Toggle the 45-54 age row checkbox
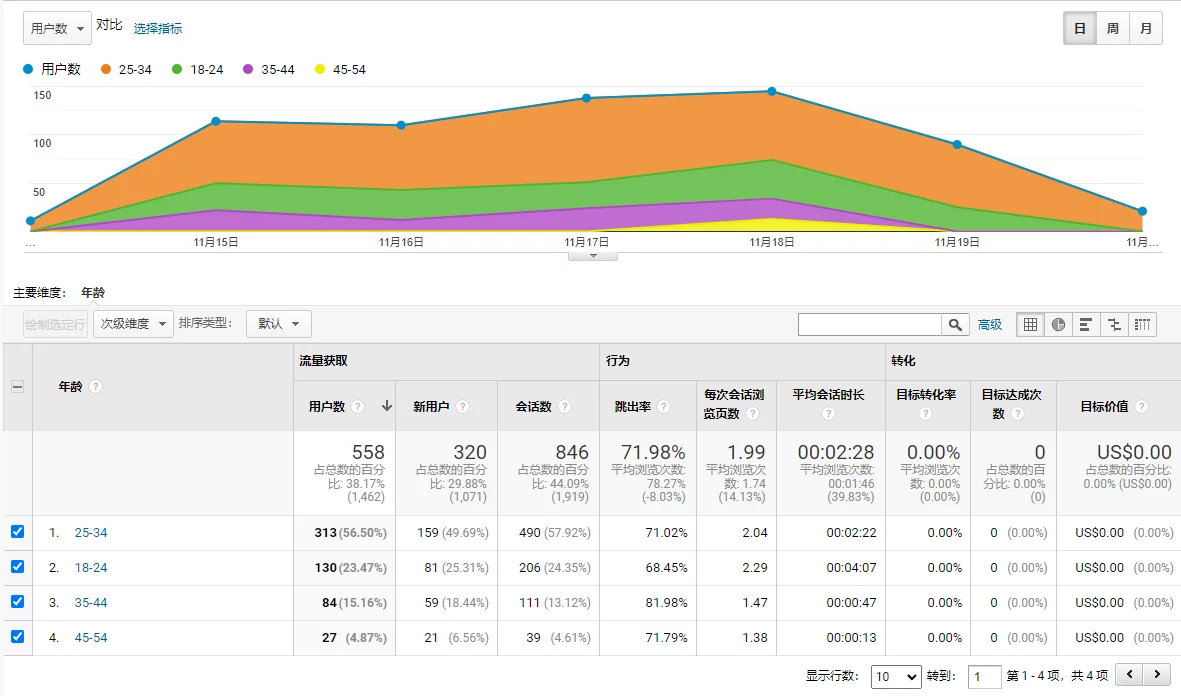Image resolution: width=1181 pixels, height=696 pixels. (x=17, y=637)
